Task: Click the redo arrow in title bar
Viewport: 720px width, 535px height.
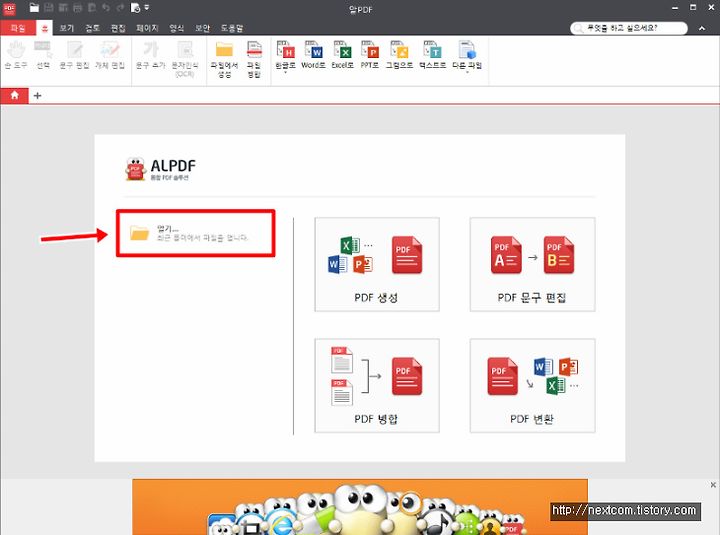Action: [x=120, y=7]
